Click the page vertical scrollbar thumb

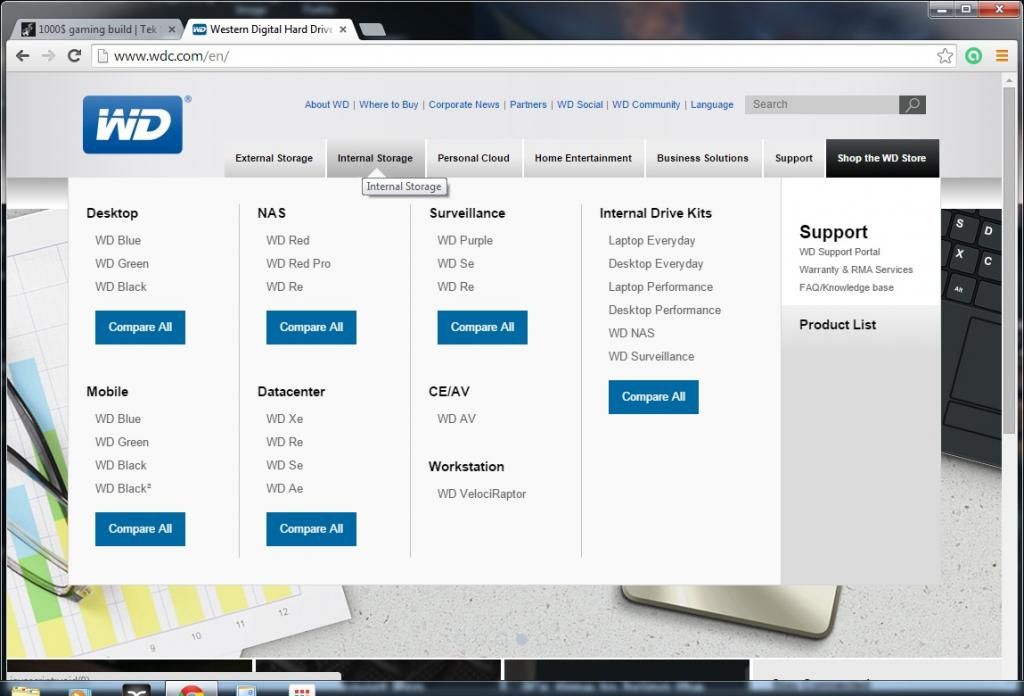[x=1009, y=261]
